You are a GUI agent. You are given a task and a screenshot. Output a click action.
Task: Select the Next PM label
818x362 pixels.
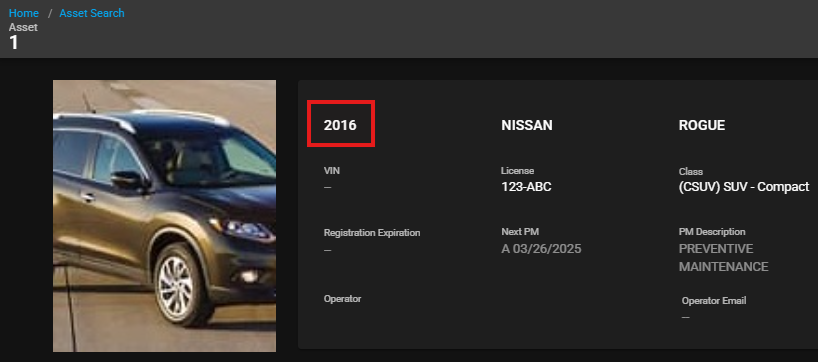coord(520,232)
